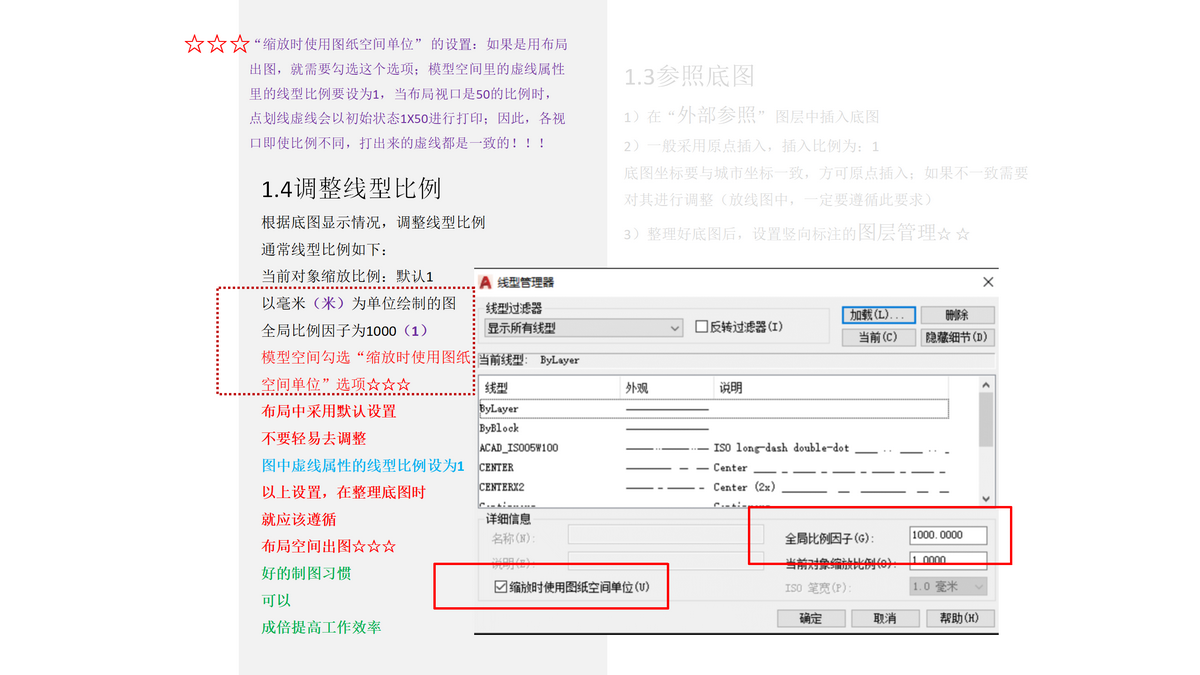1200x675 pixels.
Task: Click the first red star icon beside the note
Action: [x=194, y=43]
